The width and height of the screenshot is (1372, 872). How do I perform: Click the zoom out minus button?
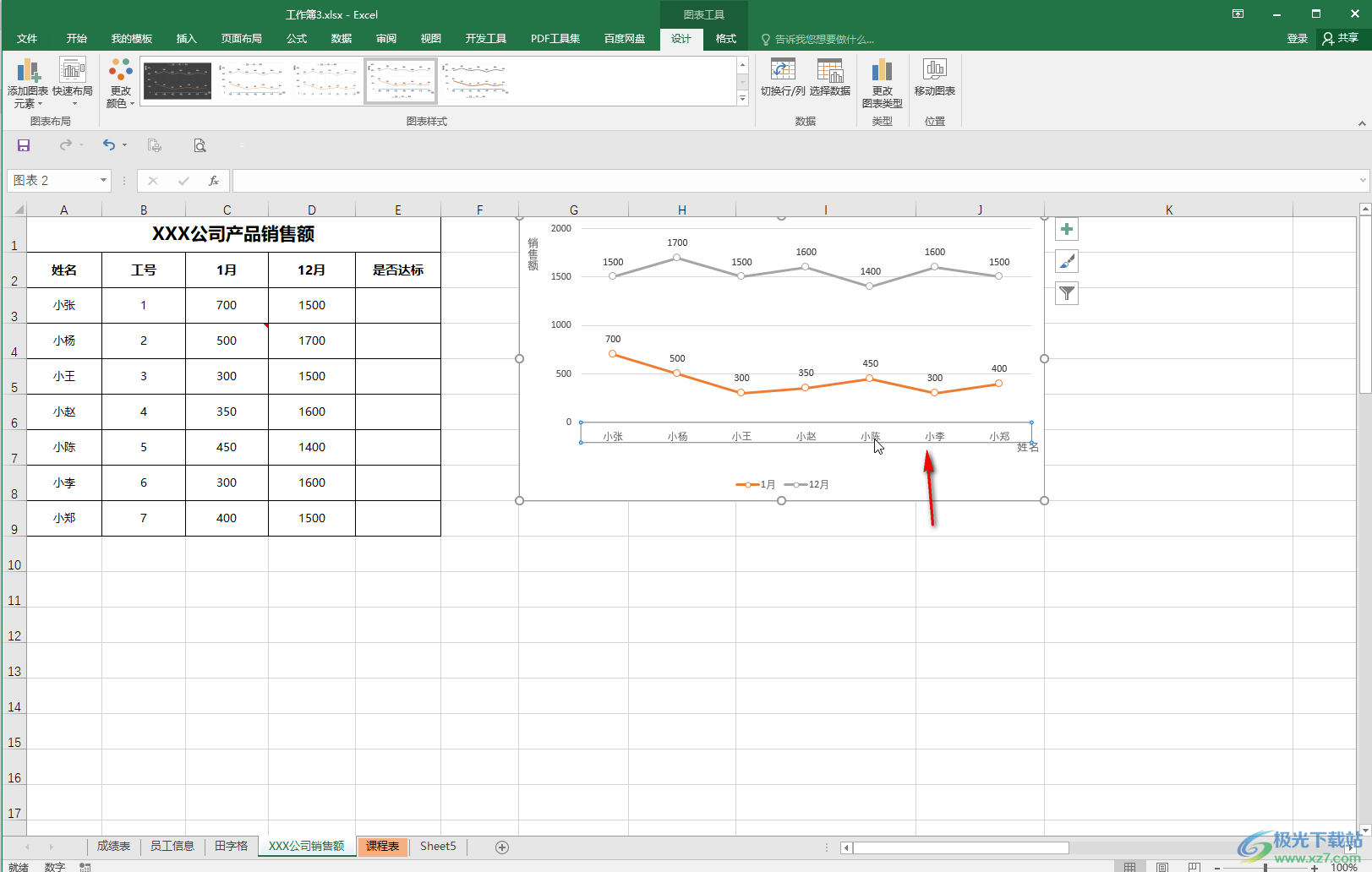[1217, 867]
